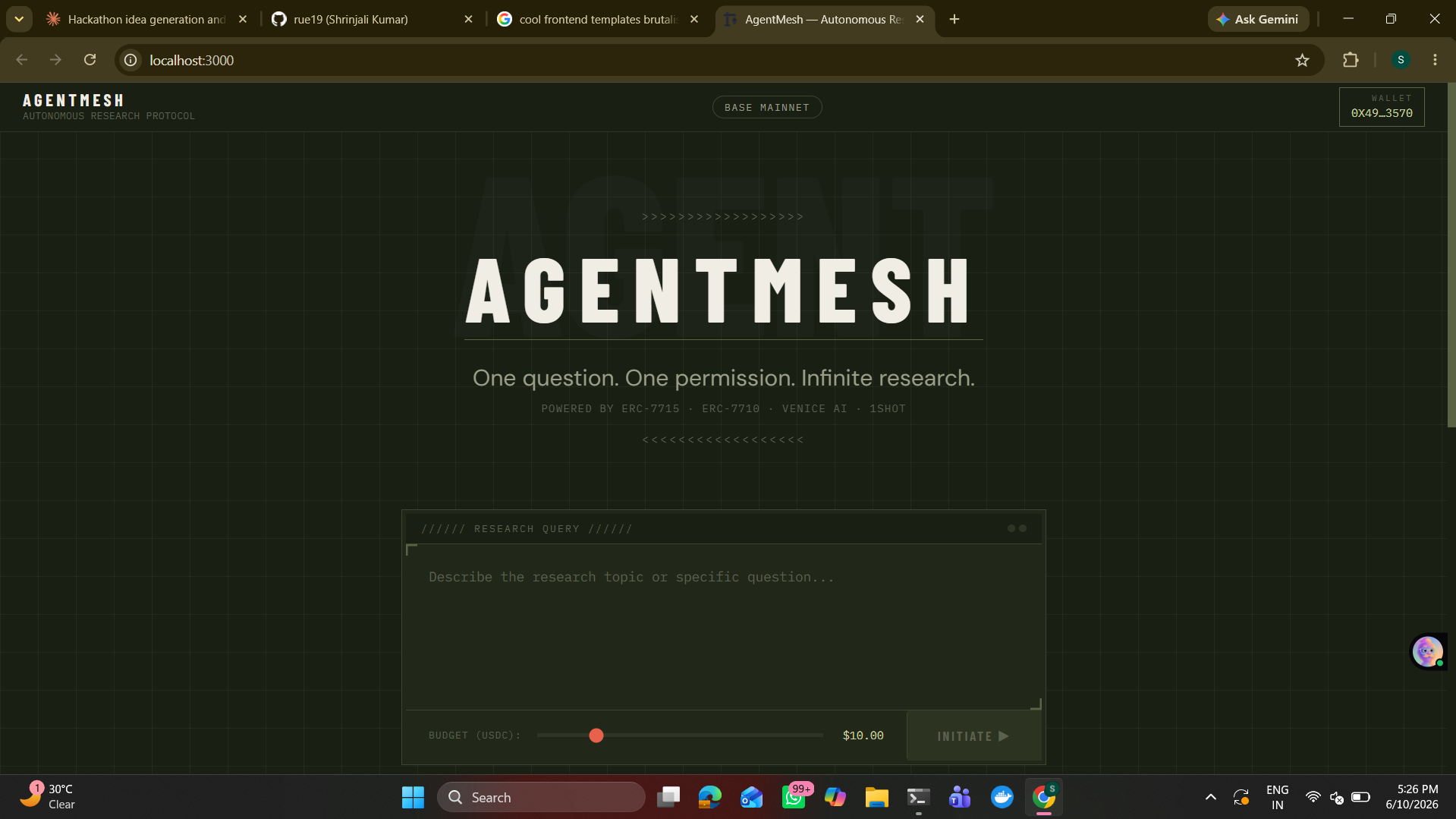Open the clock showing 5:26 PM
This screenshot has width=1456, height=819.
point(1412,797)
